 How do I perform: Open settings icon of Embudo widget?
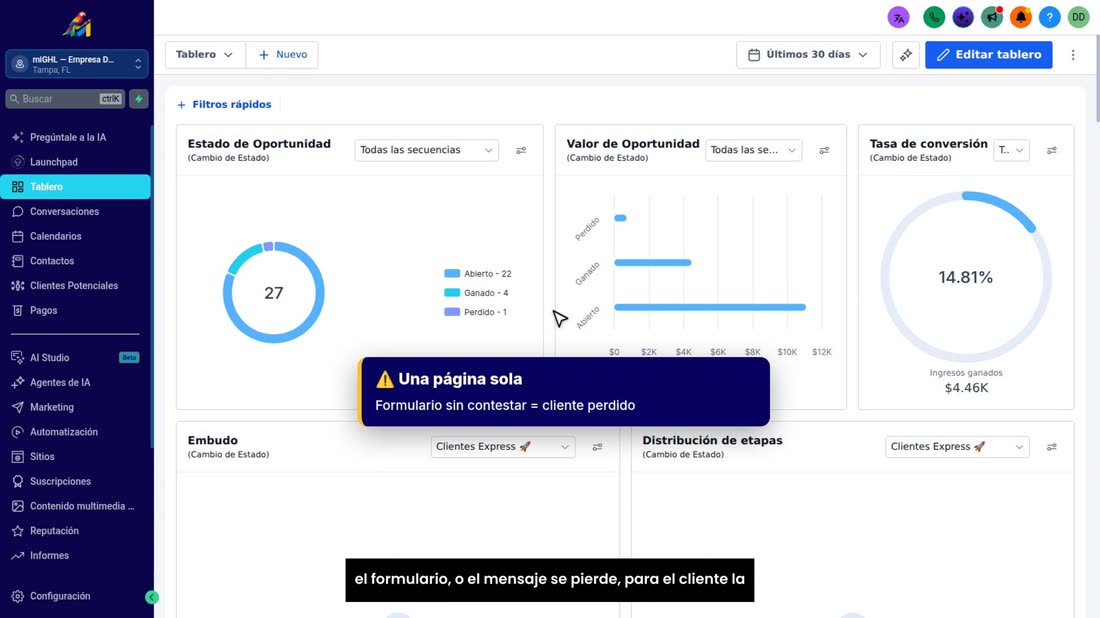click(597, 447)
